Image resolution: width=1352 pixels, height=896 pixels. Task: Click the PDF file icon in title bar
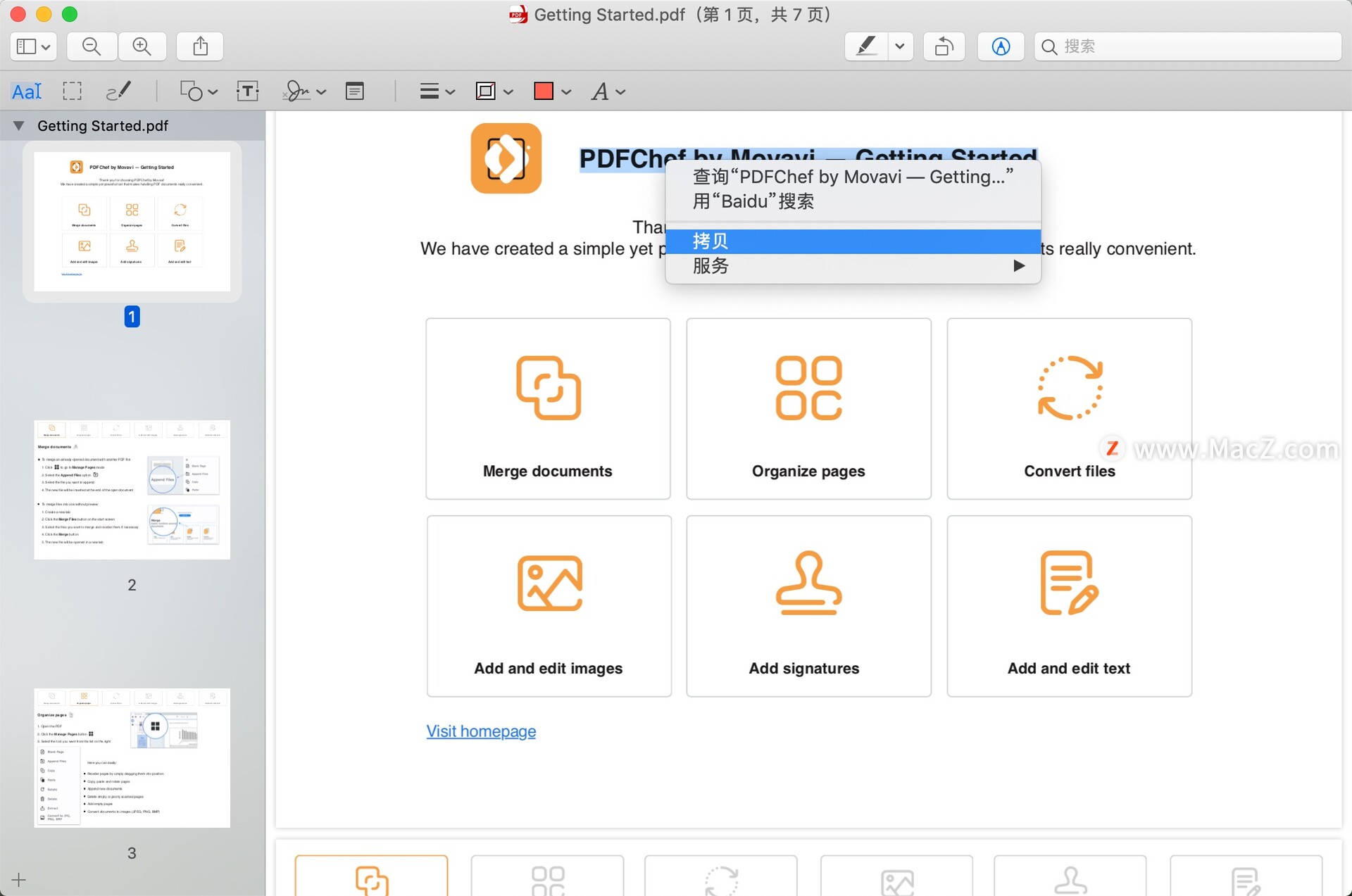click(x=518, y=14)
